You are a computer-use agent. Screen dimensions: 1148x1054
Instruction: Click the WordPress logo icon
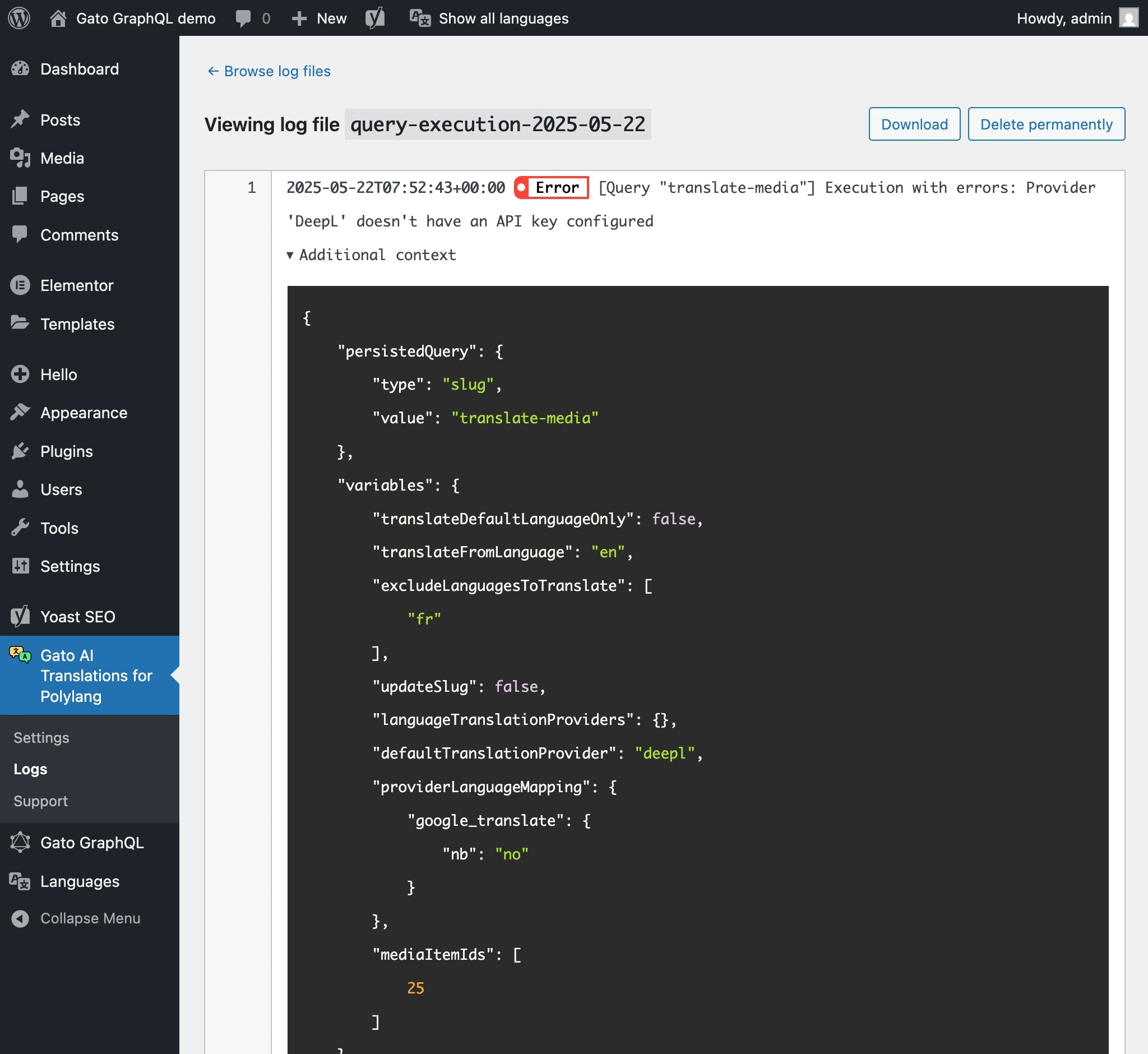click(19, 19)
